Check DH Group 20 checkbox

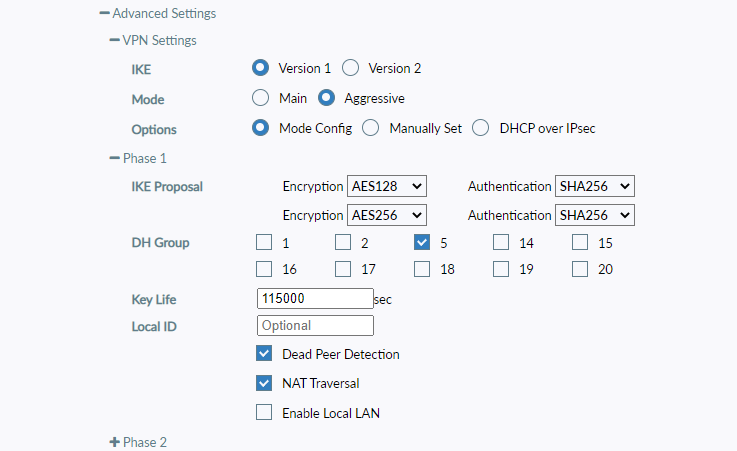click(580, 269)
